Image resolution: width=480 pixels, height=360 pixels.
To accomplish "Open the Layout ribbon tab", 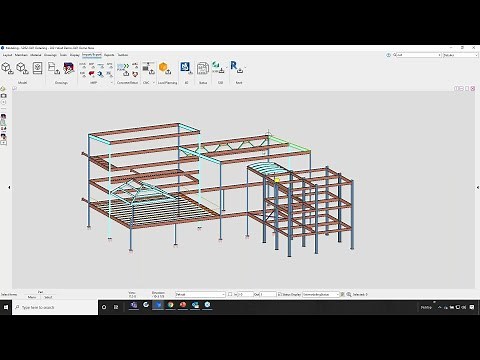I will pyautogui.click(x=7, y=55).
